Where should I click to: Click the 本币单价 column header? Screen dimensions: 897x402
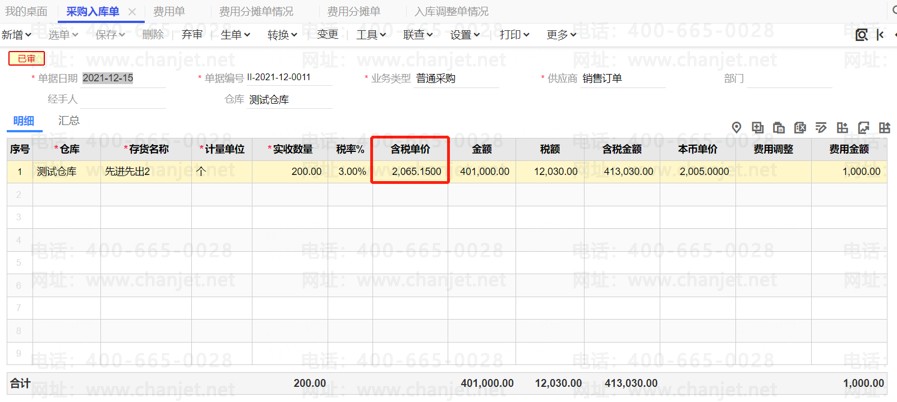pos(697,150)
